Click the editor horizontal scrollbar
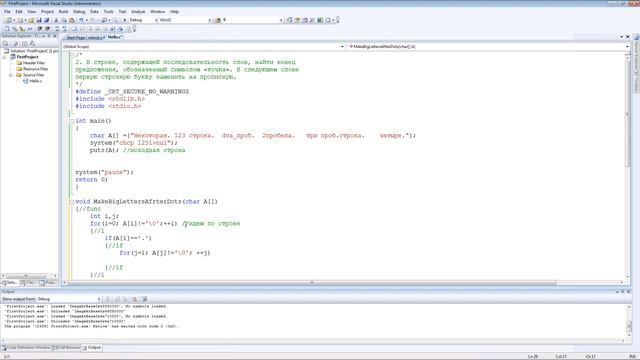 pos(312,282)
